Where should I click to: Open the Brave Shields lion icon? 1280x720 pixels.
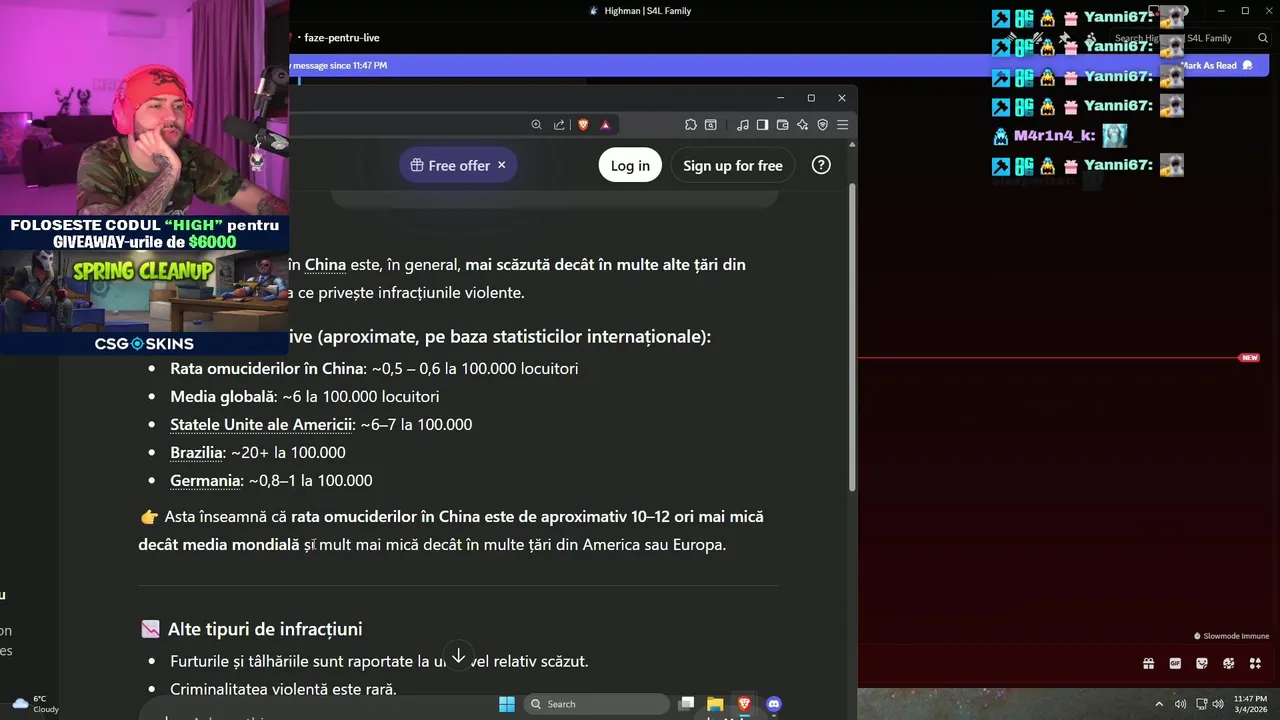point(583,125)
